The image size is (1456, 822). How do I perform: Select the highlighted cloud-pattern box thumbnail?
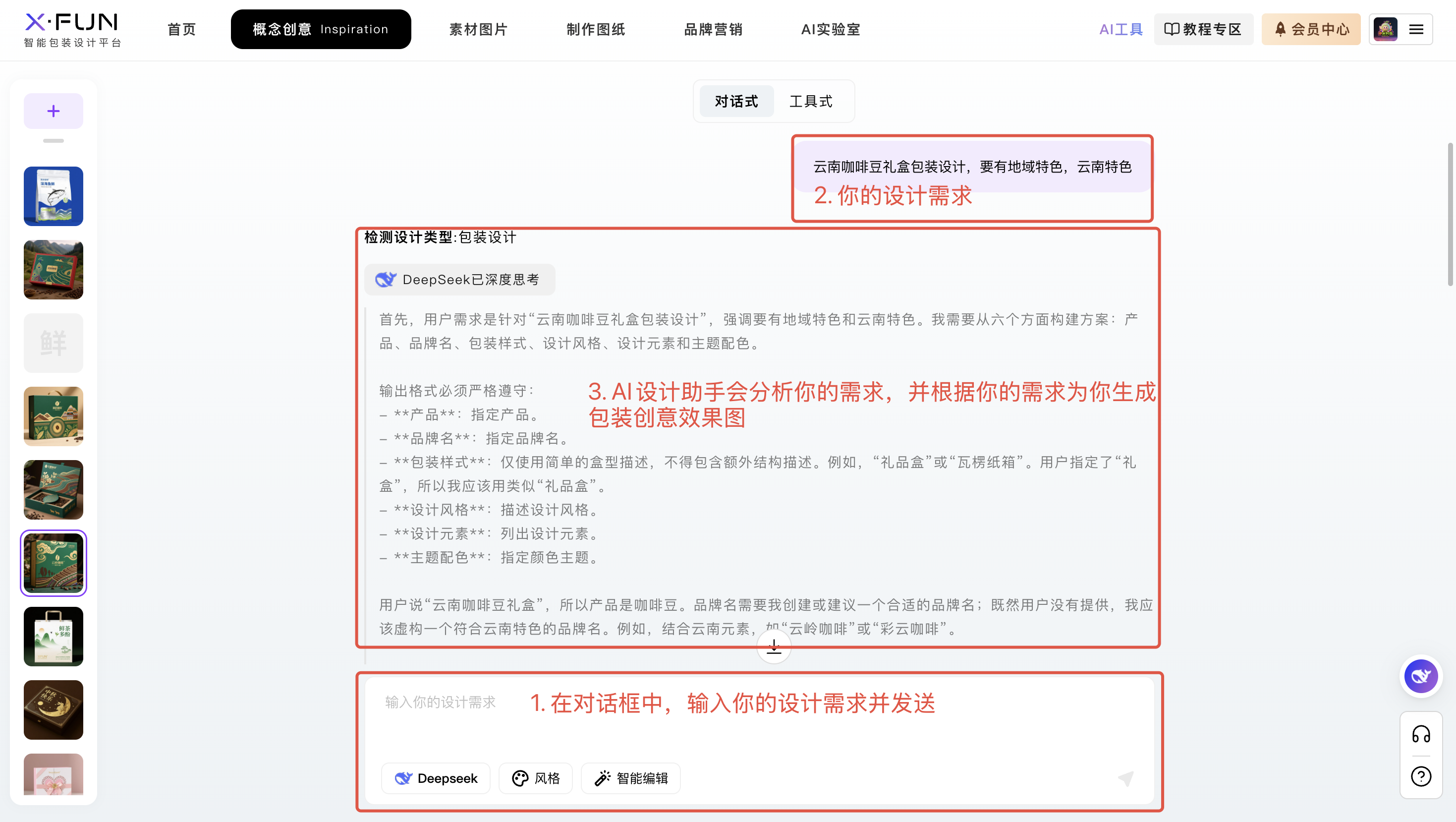(54, 563)
